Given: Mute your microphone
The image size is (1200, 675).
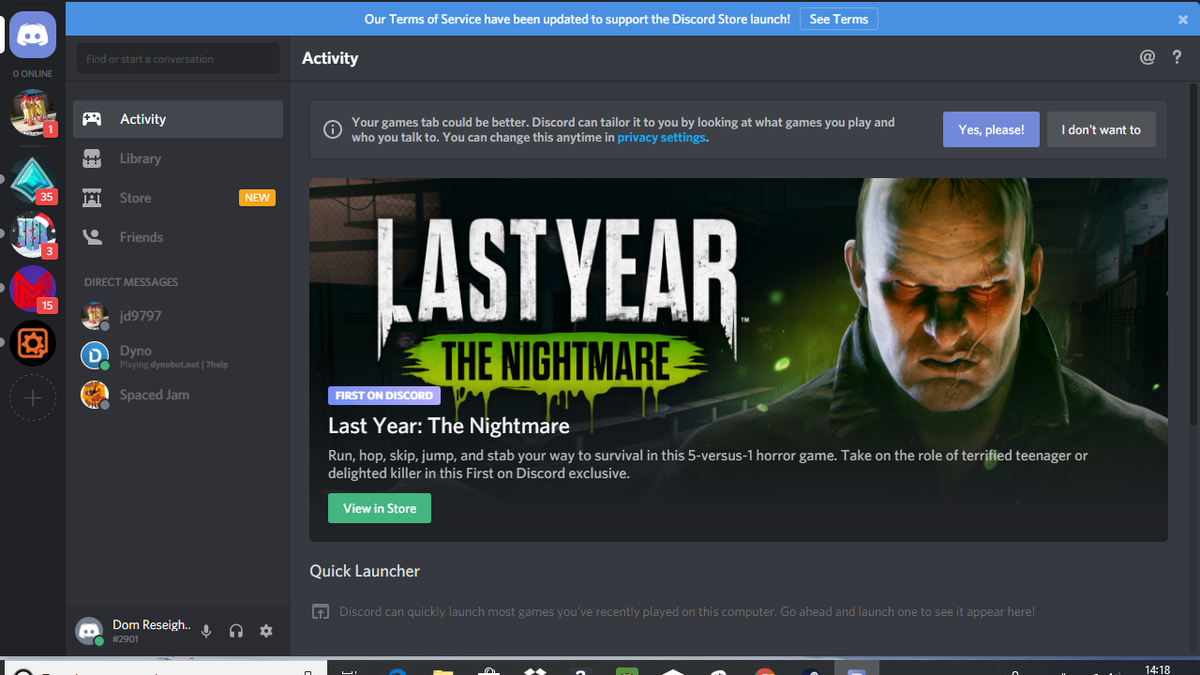Looking at the screenshot, I should point(206,630).
